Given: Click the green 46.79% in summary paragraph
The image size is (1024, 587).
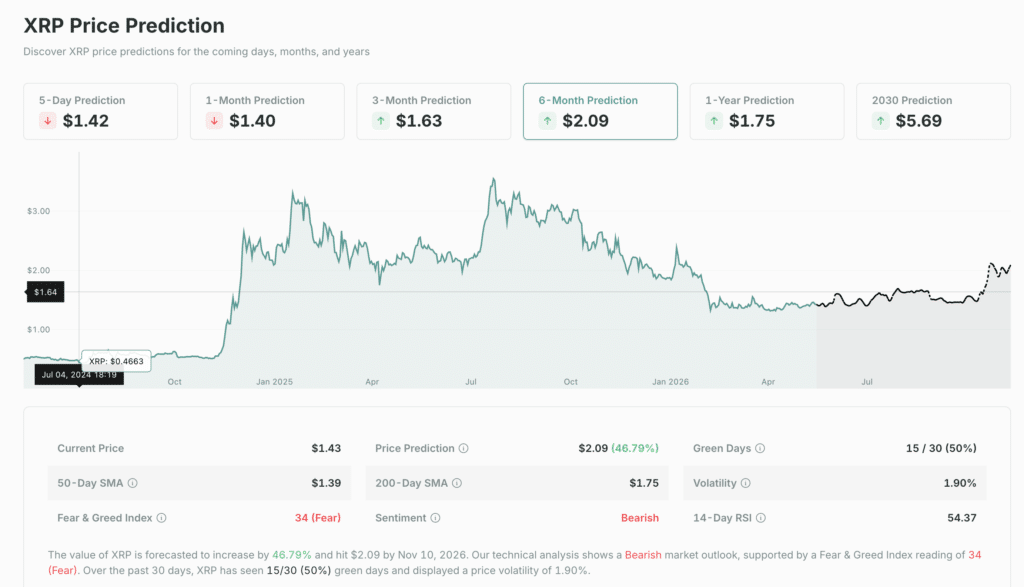Looking at the screenshot, I should [x=292, y=555].
